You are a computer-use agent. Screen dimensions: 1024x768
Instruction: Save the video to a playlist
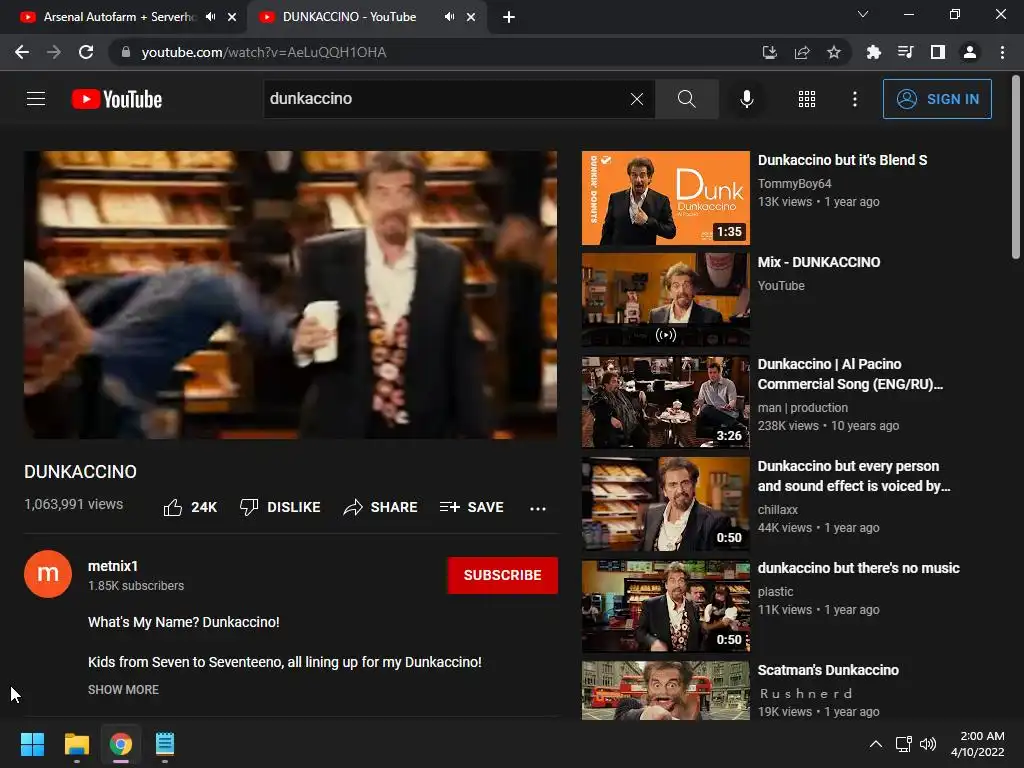[472, 507]
